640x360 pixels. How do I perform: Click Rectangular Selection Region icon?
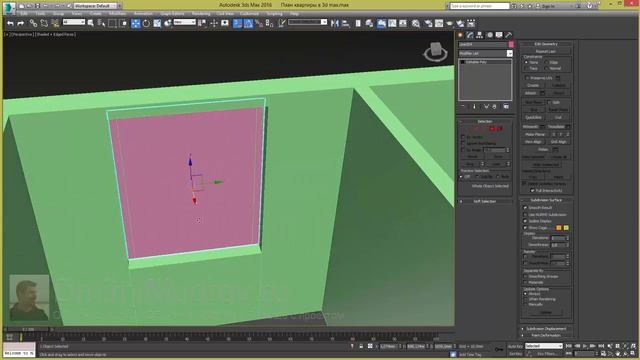(x=112, y=24)
